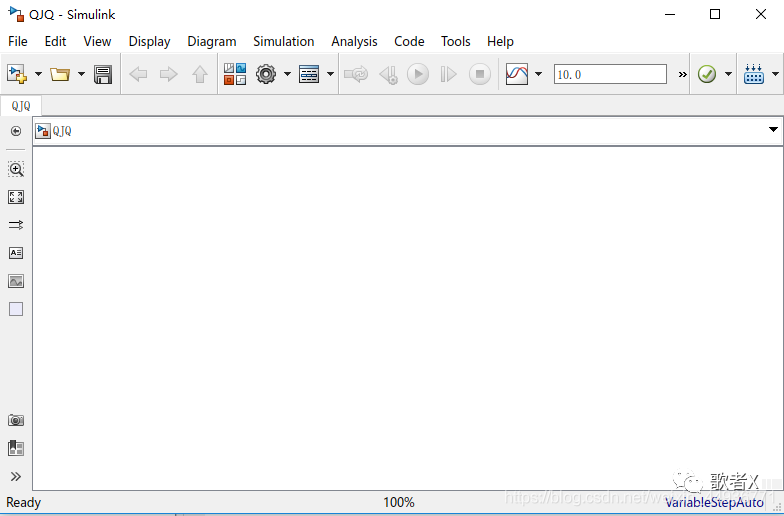Image resolution: width=784 pixels, height=516 pixels.
Task: Expand the palette with double chevron
Action: pos(16,476)
